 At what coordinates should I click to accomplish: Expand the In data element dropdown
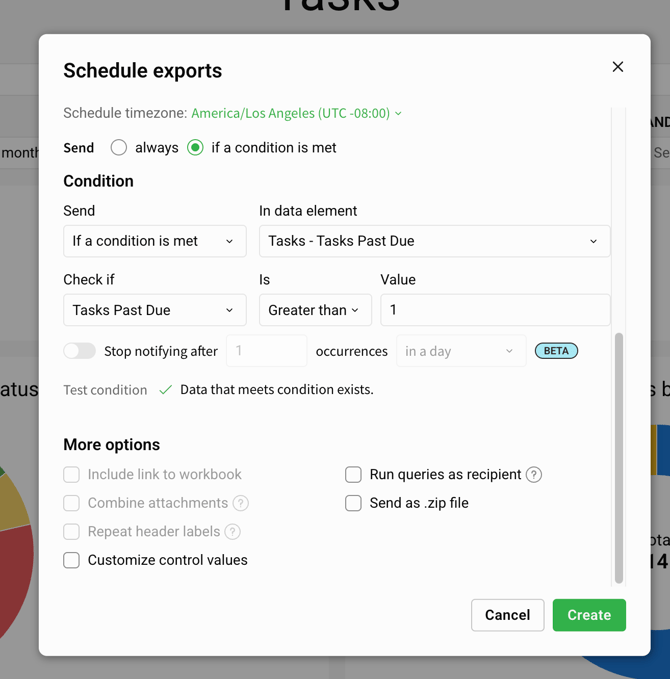pyautogui.click(x=434, y=241)
